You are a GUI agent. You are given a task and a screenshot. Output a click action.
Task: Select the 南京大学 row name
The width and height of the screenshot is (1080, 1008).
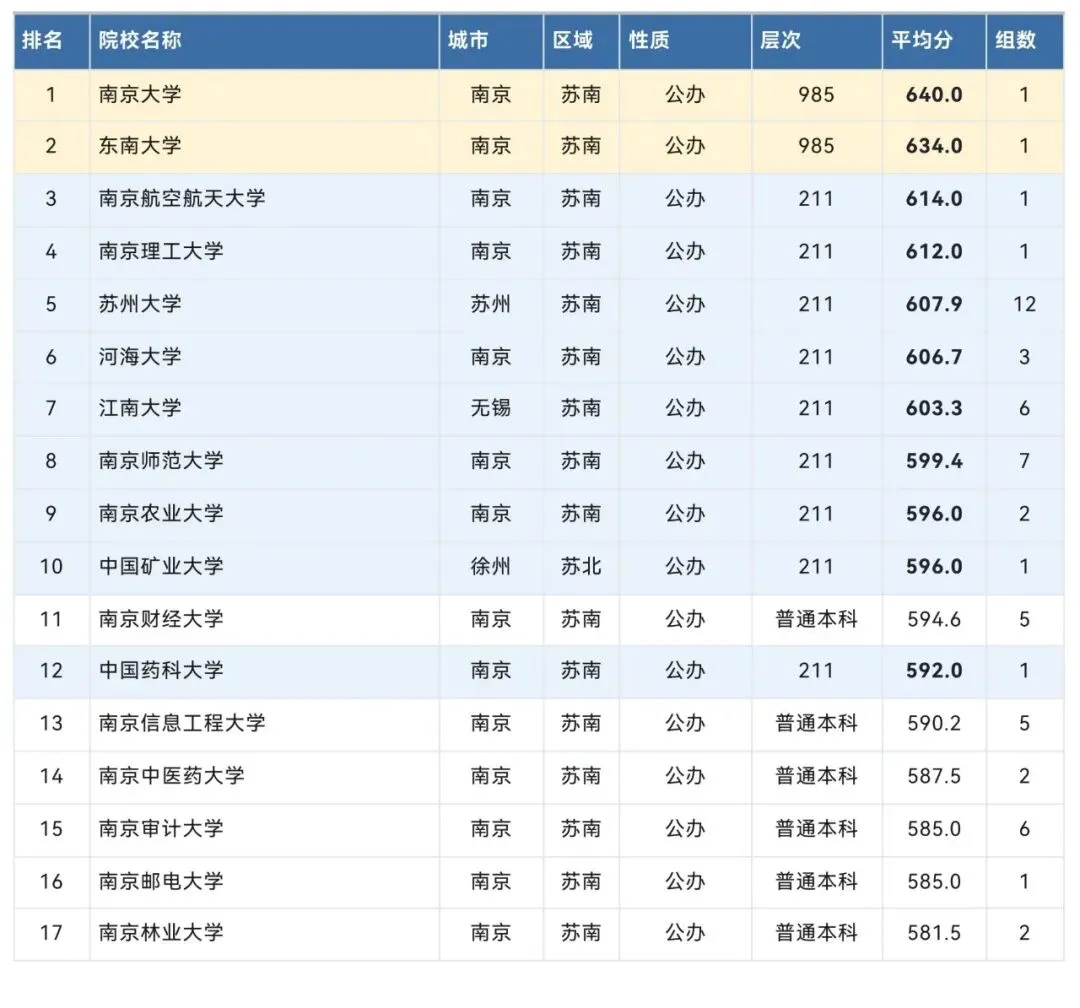[140, 94]
